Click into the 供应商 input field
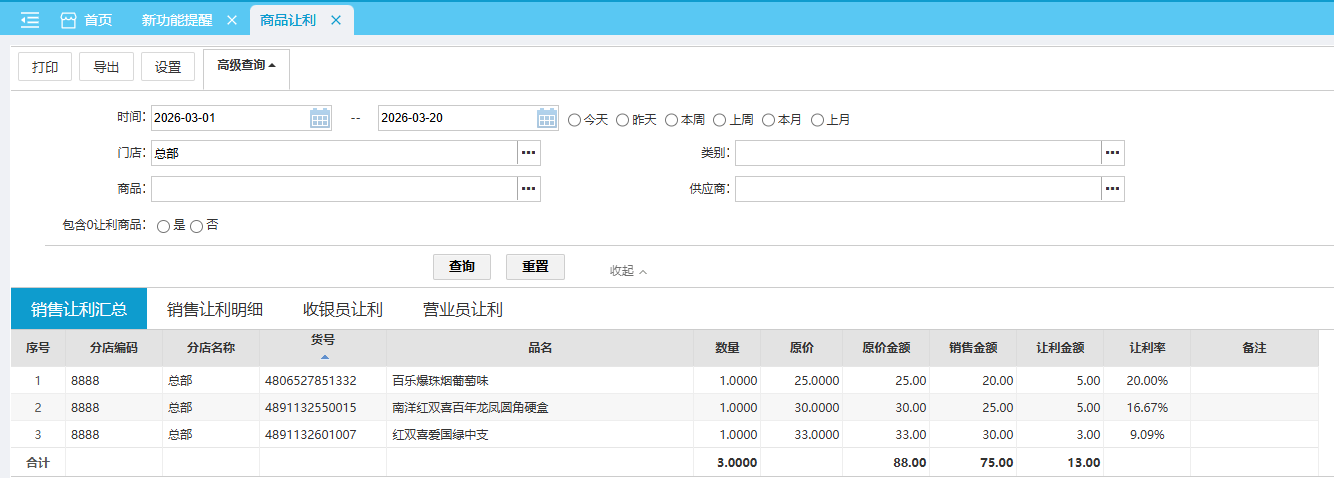Image resolution: width=1334 pixels, height=478 pixels. [917, 189]
